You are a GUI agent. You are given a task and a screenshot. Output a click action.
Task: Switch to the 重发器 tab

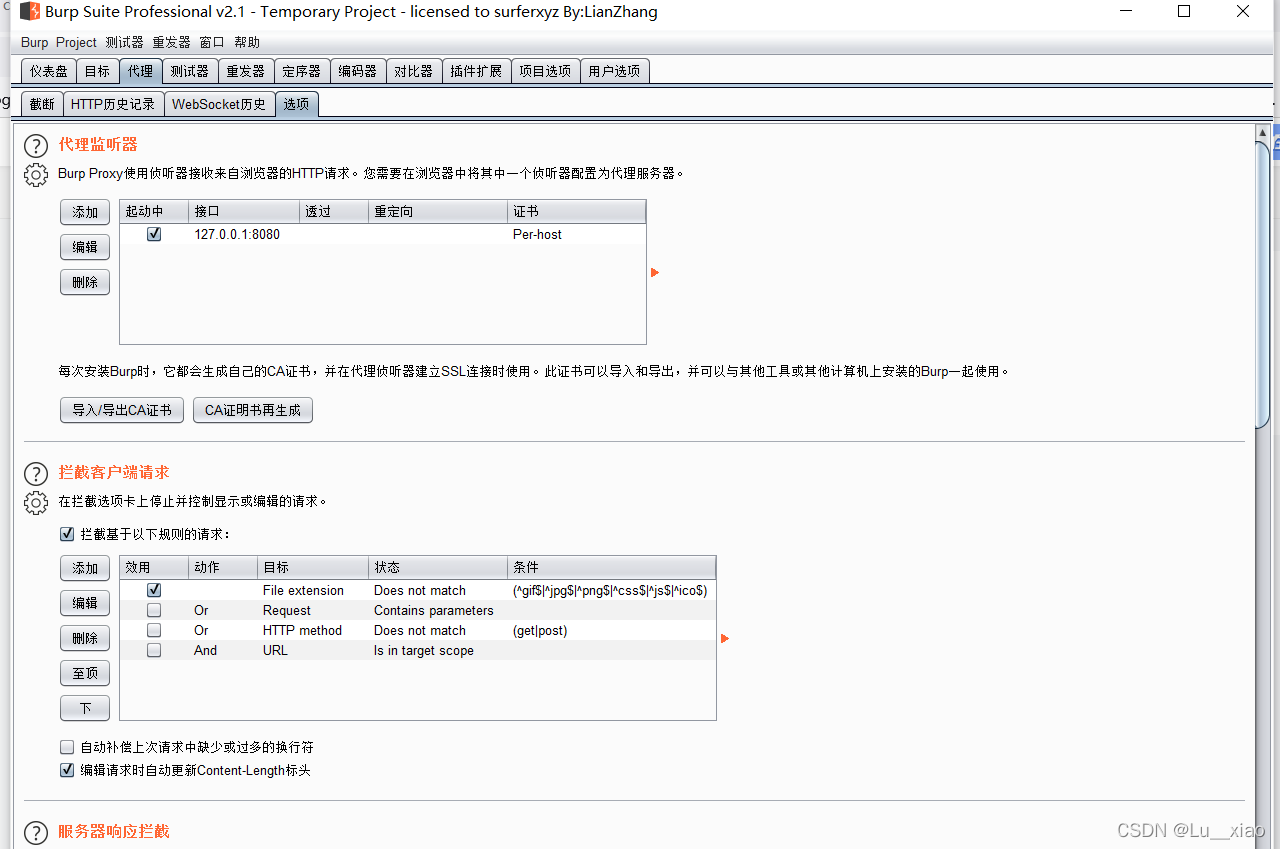pyautogui.click(x=245, y=71)
